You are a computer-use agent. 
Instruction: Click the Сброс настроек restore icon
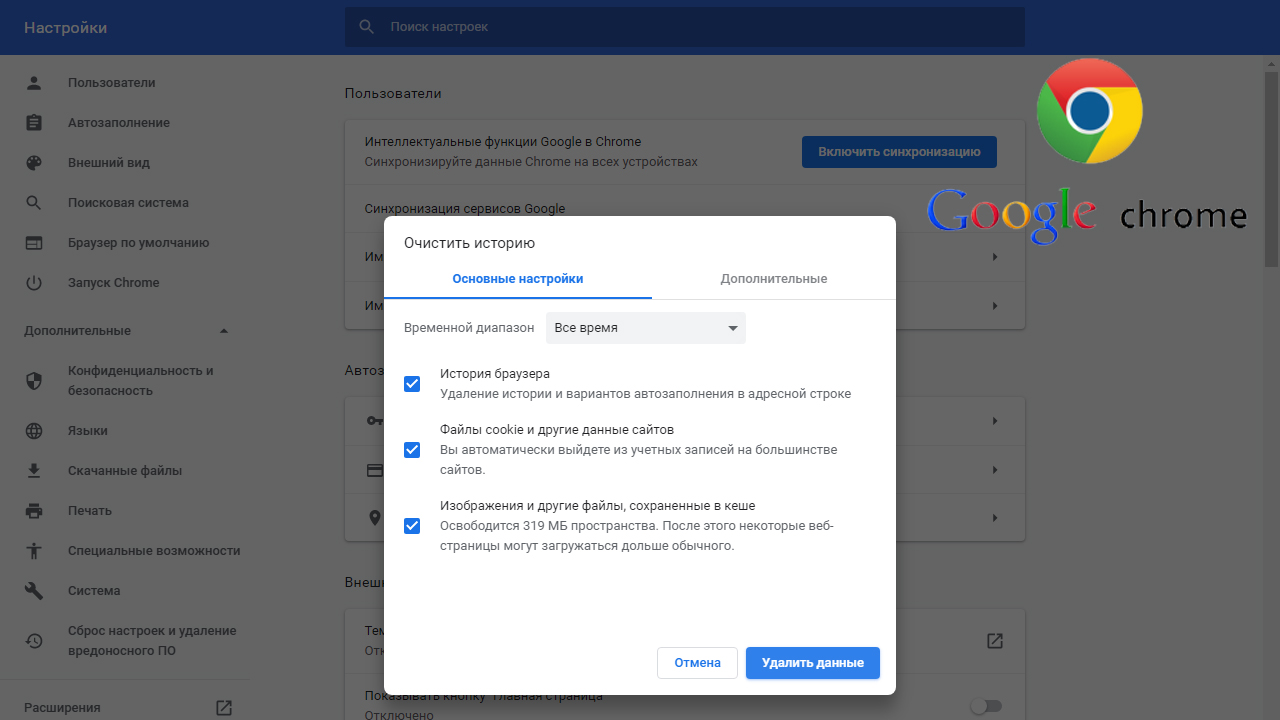pos(34,641)
